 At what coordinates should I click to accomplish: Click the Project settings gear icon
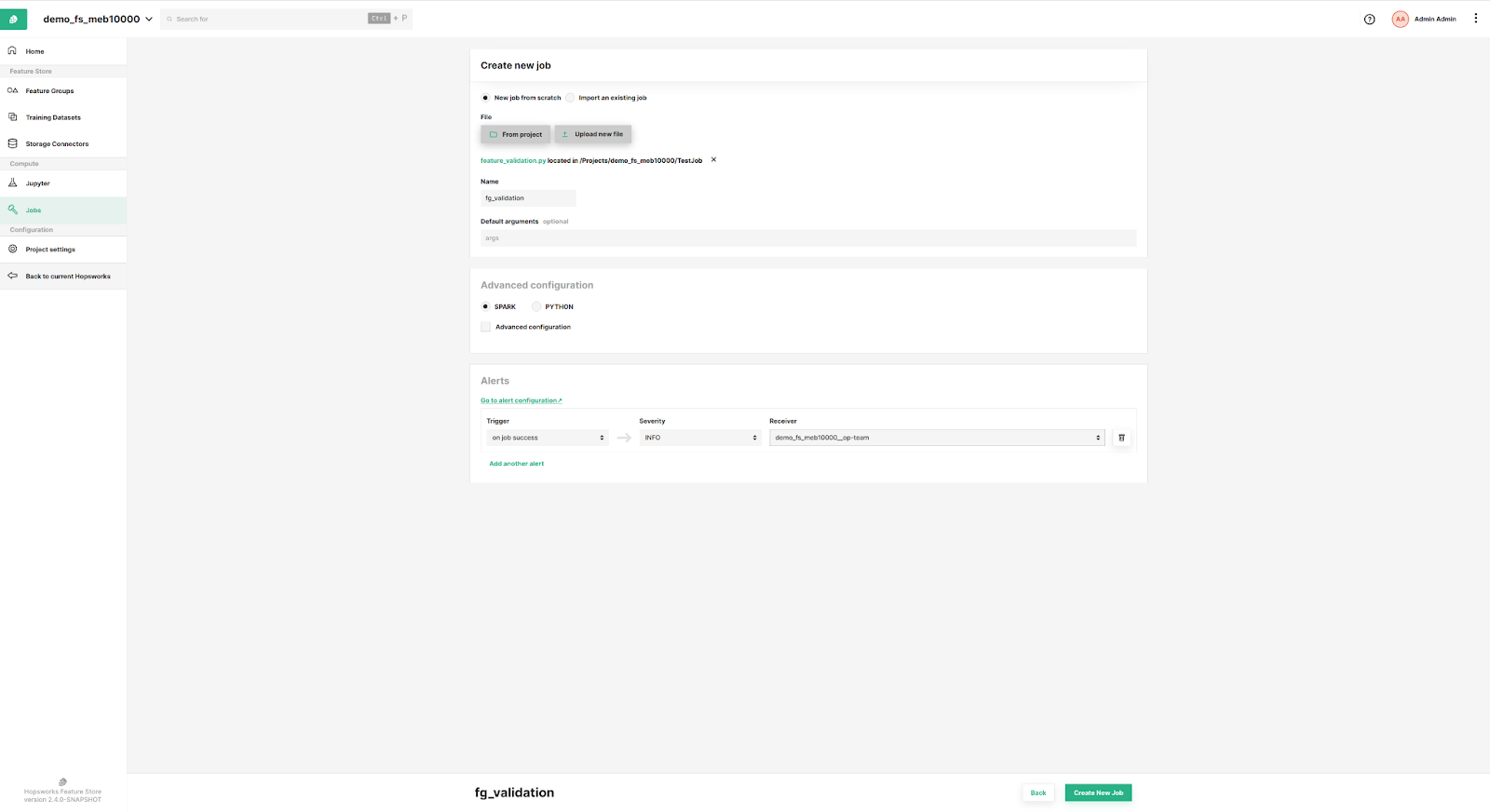click(x=13, y=249)
